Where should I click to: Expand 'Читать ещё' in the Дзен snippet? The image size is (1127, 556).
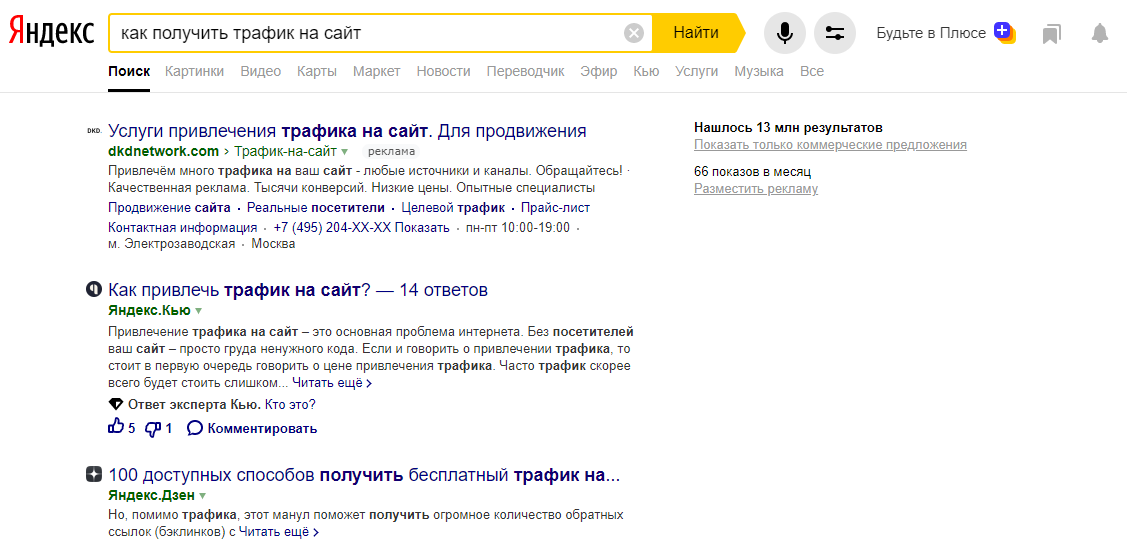279,532
